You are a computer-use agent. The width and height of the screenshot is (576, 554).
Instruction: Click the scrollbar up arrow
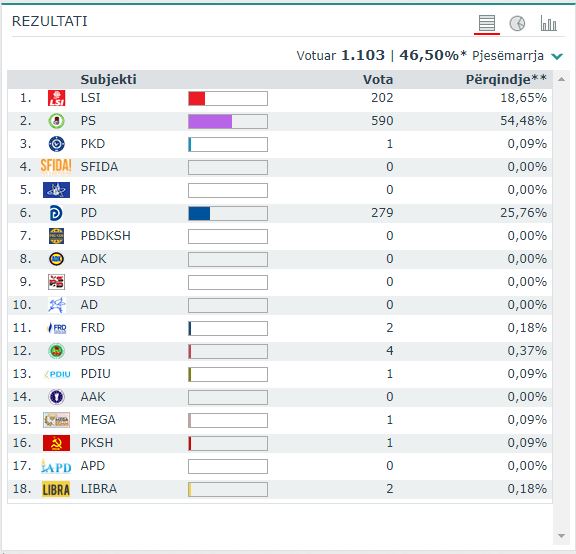pyautogui.click(x=561, y=79)
